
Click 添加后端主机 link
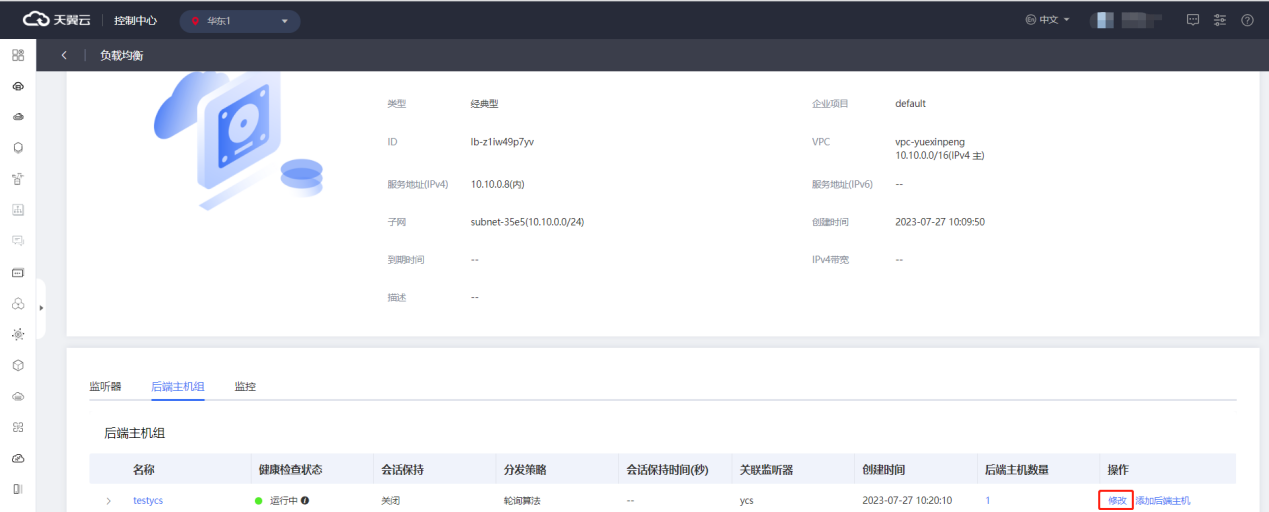pos(1163,500)
